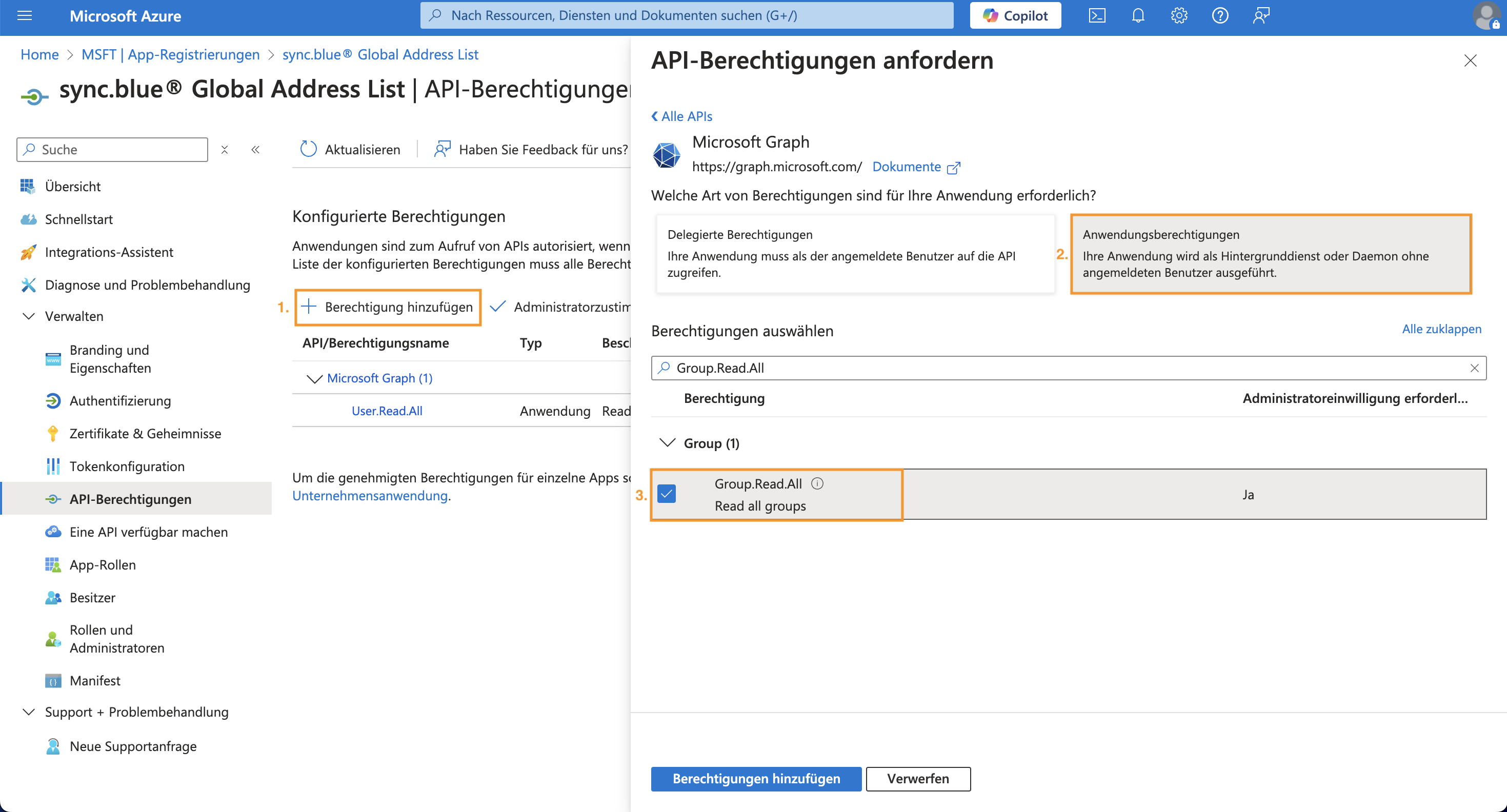Click the Neue Supportanfrage icon

(x=53, y=746)
